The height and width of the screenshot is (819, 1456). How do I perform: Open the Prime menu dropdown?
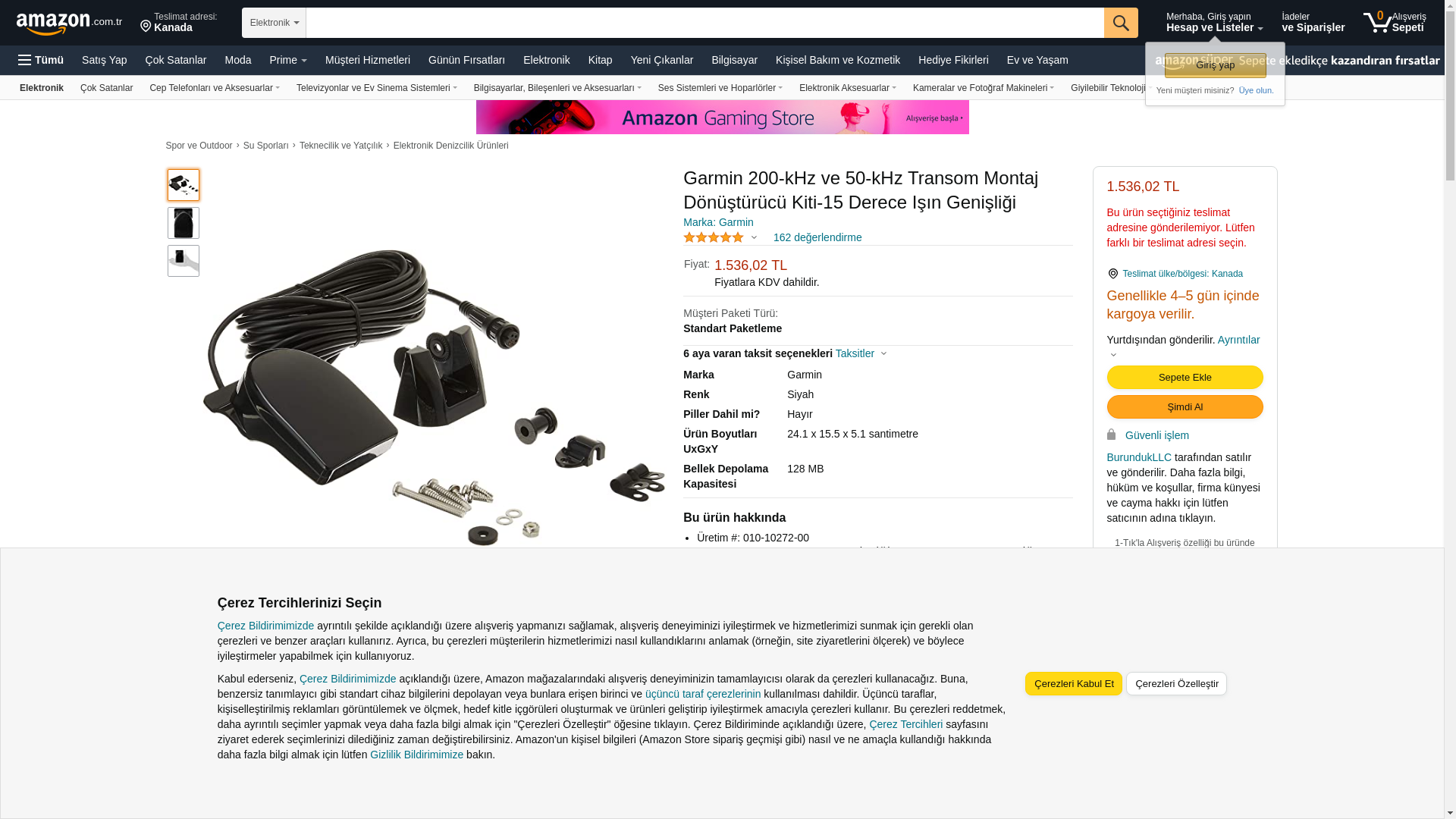point(288,60)
